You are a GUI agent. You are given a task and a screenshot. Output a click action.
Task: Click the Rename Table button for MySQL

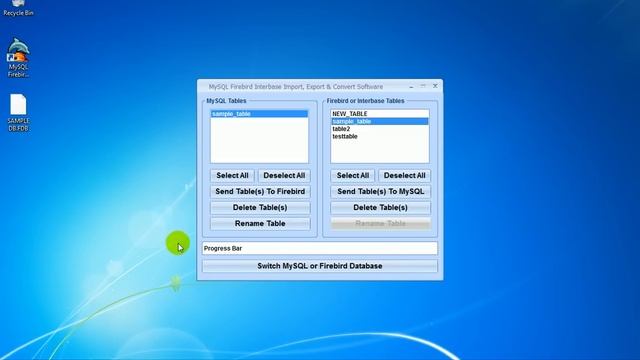pos(260,223)
